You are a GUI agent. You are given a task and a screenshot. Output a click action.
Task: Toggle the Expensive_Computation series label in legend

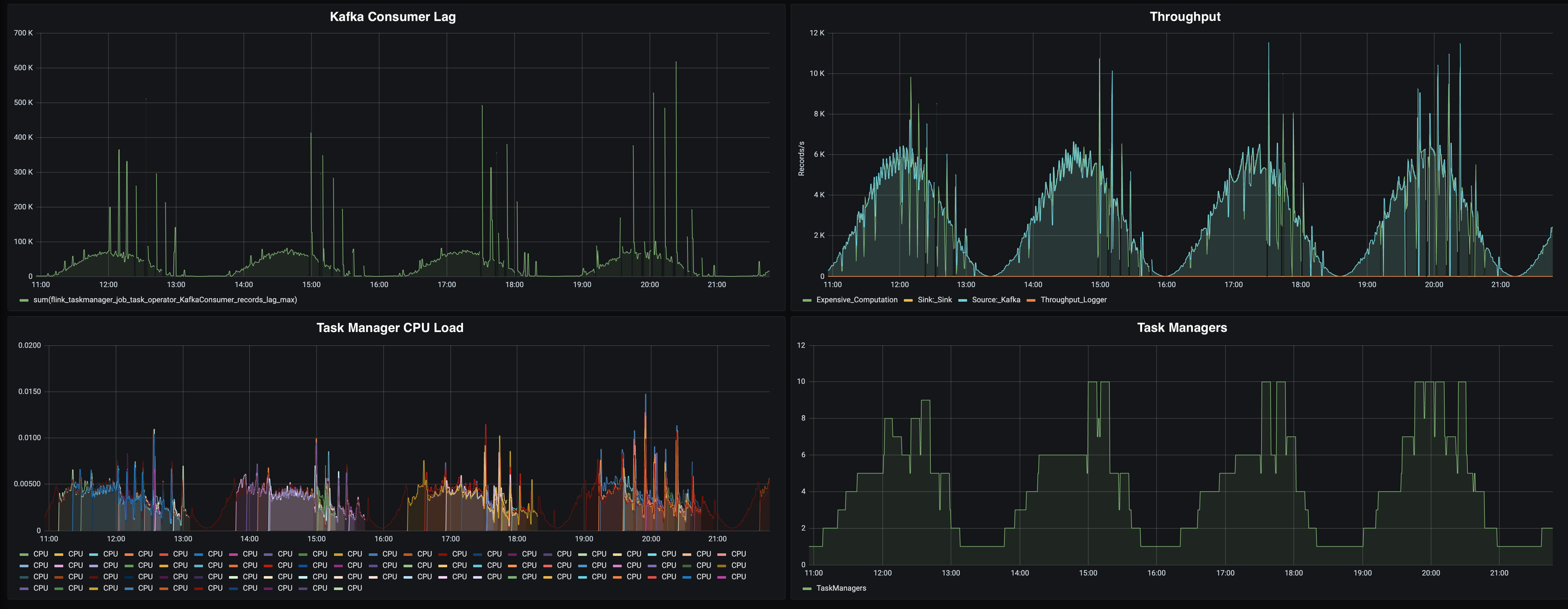tap(856, 300)
